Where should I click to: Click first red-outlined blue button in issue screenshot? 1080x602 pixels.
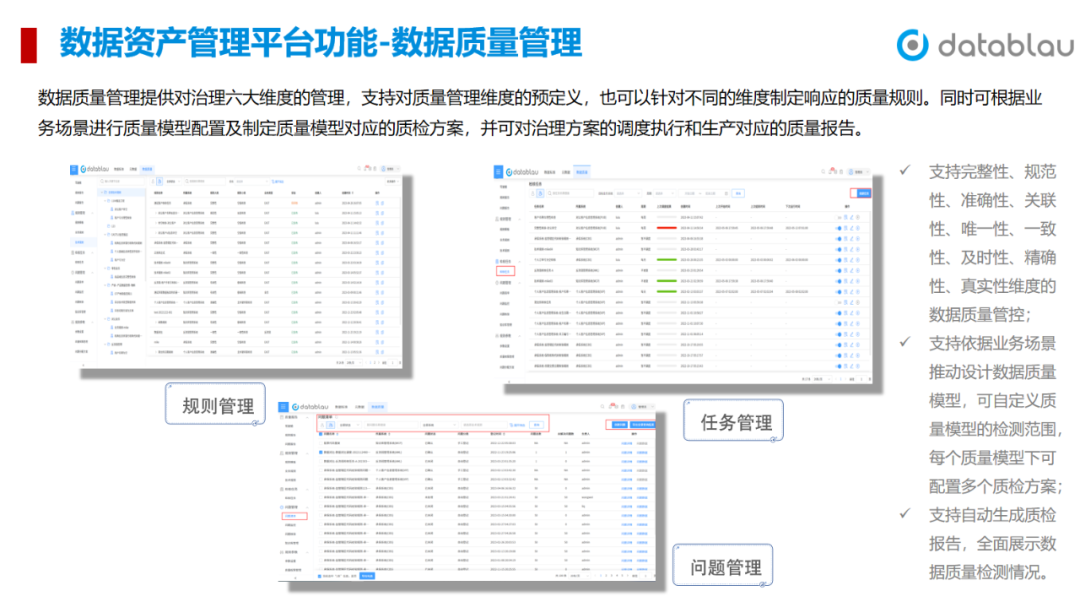tap(620, 424)
